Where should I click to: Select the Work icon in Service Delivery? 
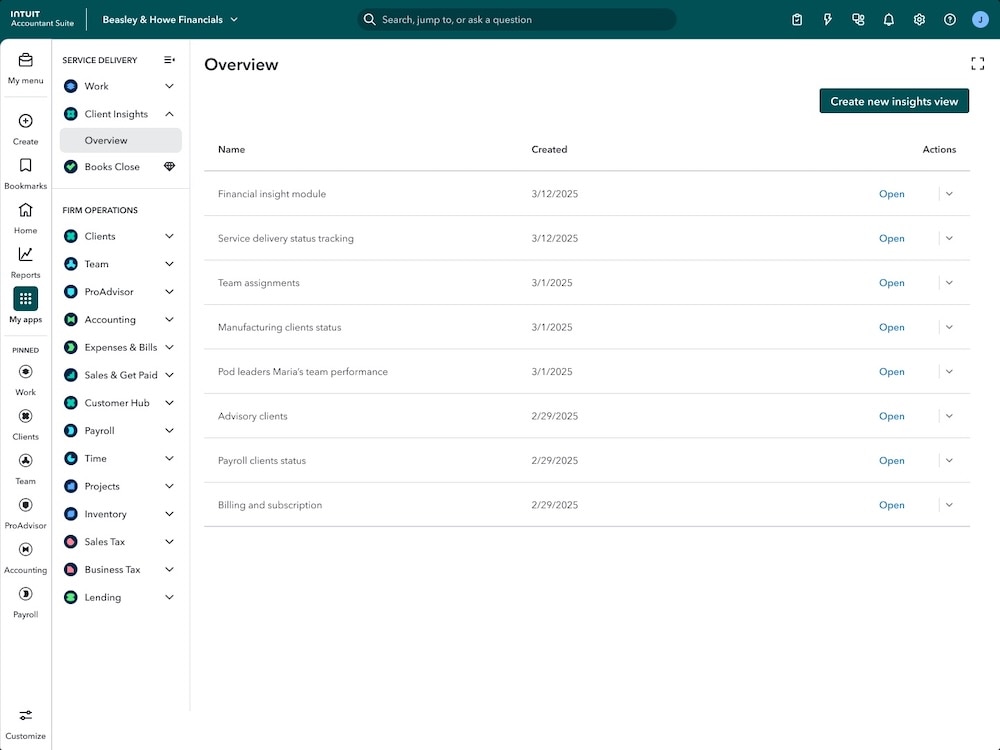68,86
